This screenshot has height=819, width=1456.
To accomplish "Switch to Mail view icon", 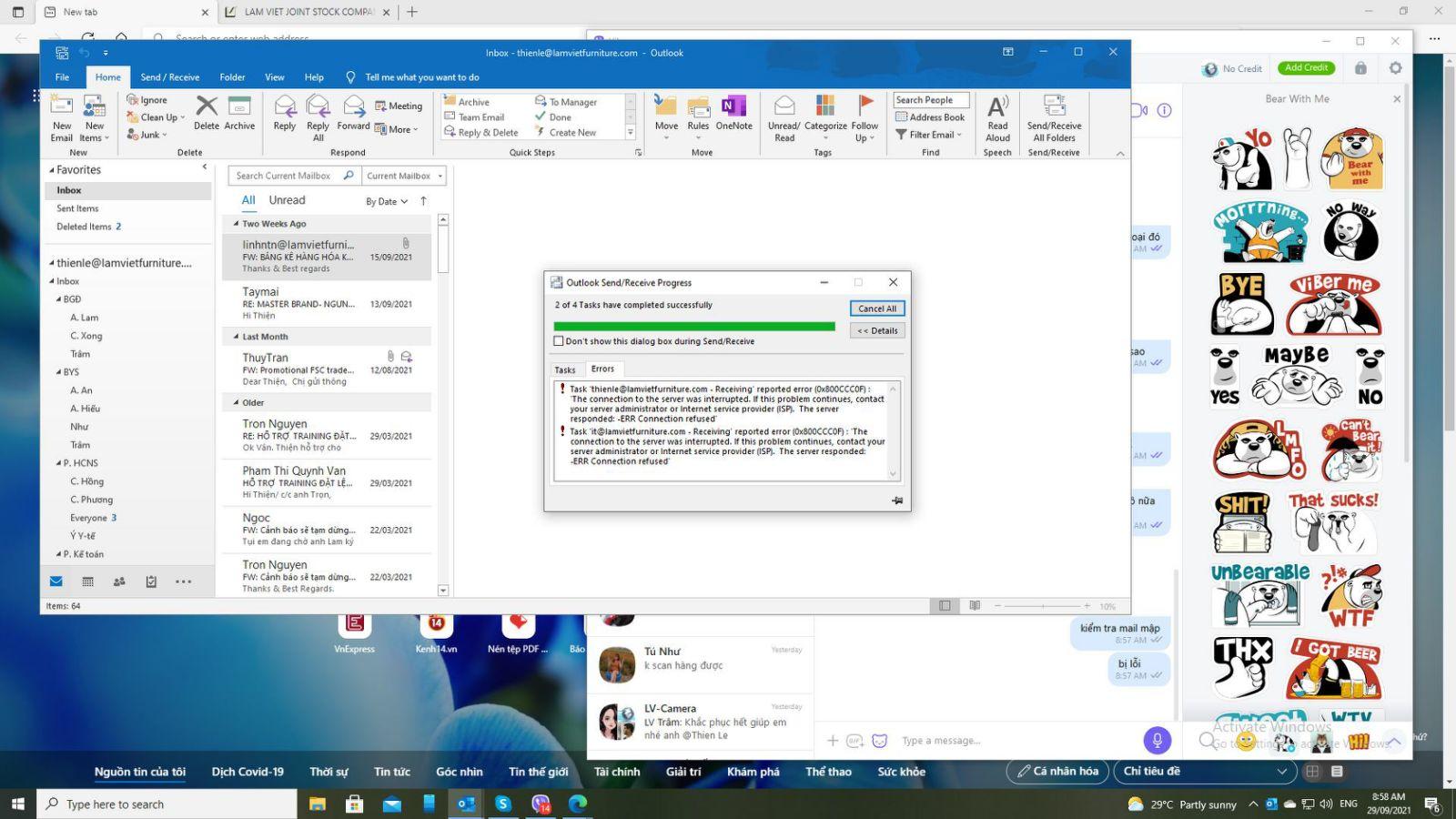I will coord(56,581).
